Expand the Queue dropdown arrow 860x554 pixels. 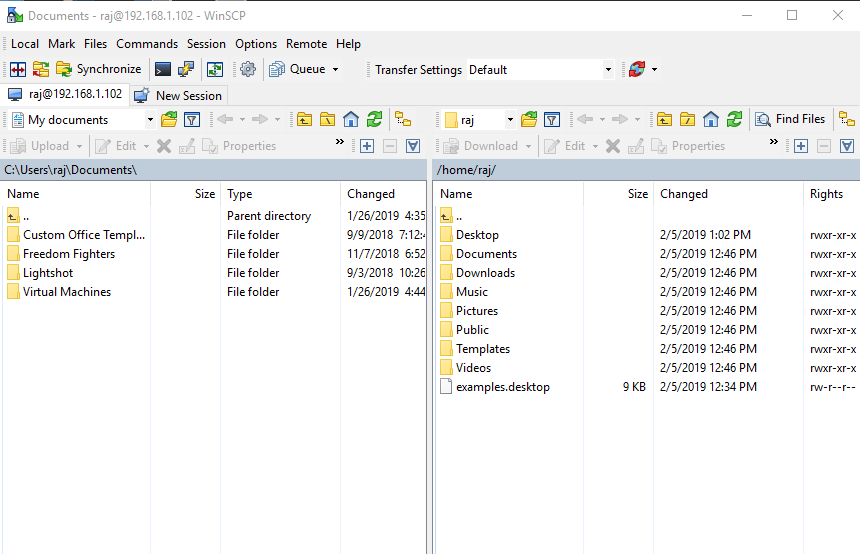click(x=335, y=70)
